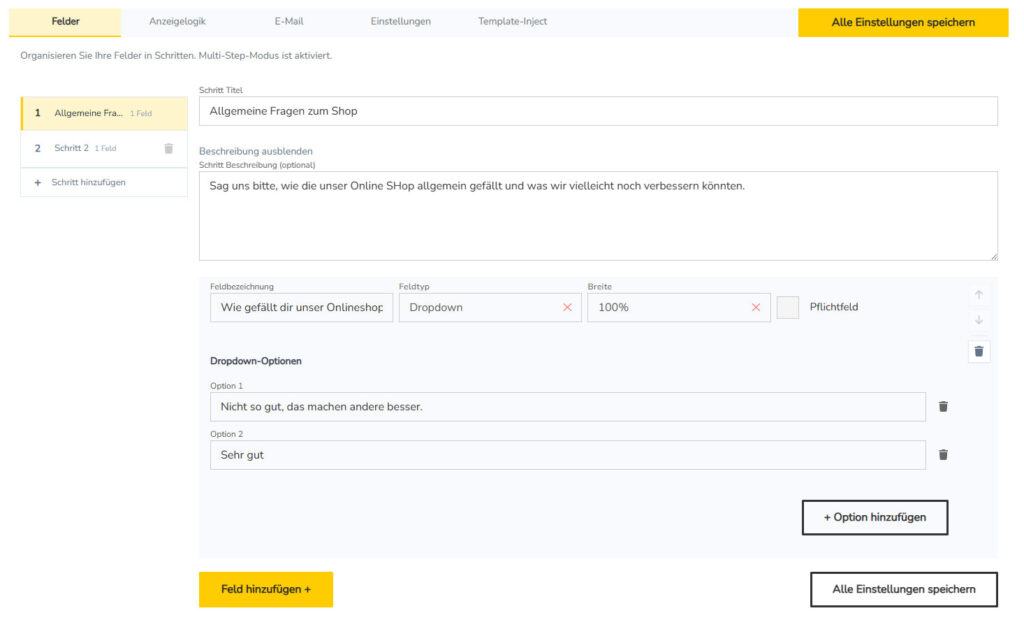Click the plus icon next to Schritt hinzufügen

[37, 182]
